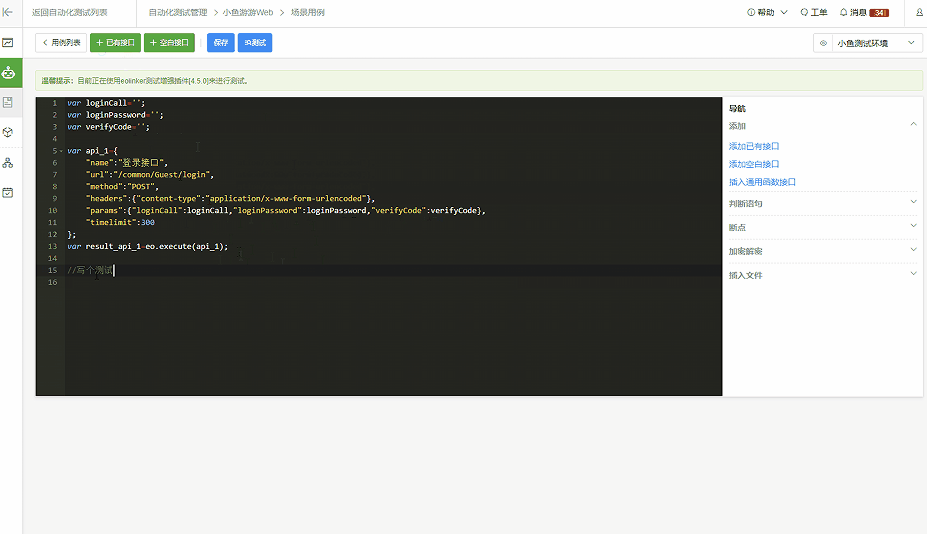The height and width of the screenshot is (534, 927).
Task: Click the "method":"POST" code line
Action: tap(122, 186)
